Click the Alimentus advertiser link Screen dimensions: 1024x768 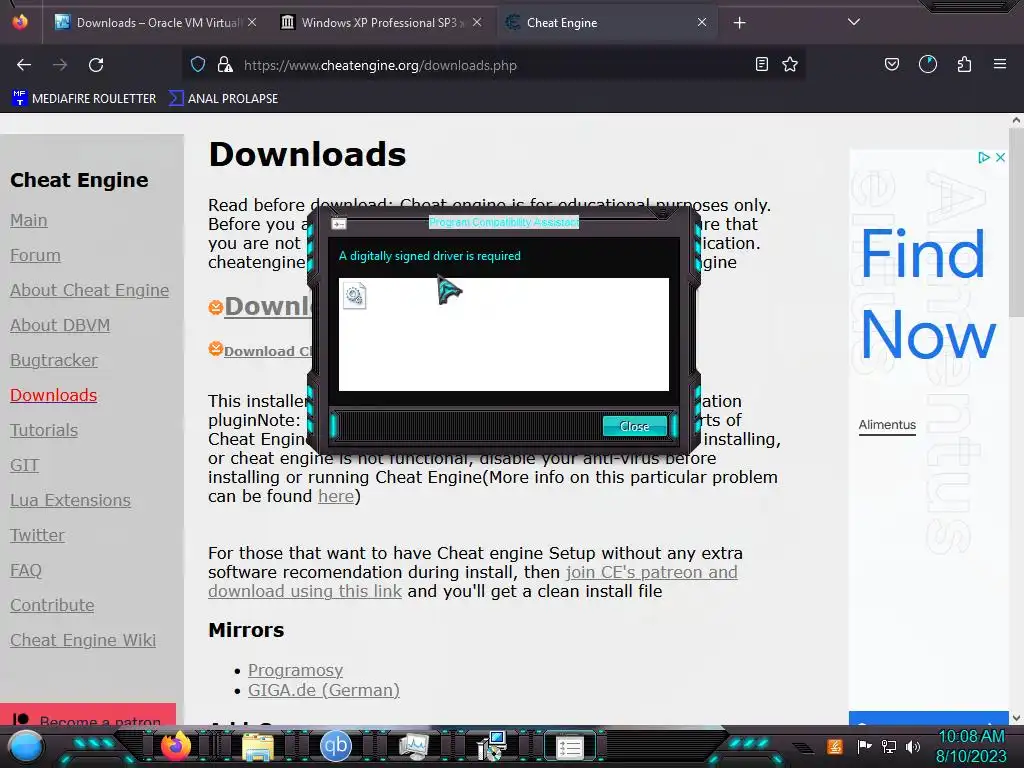coord(887,425)
